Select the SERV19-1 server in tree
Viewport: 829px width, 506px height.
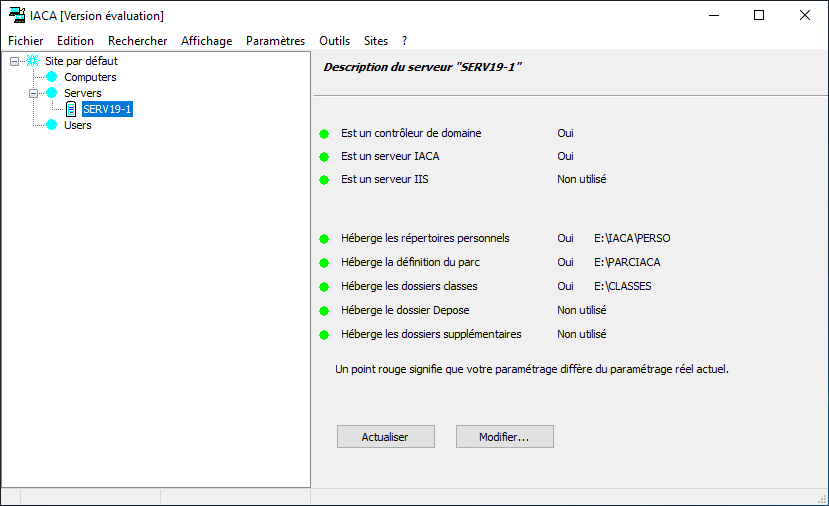pyautogui.click(x=107, y=109)
